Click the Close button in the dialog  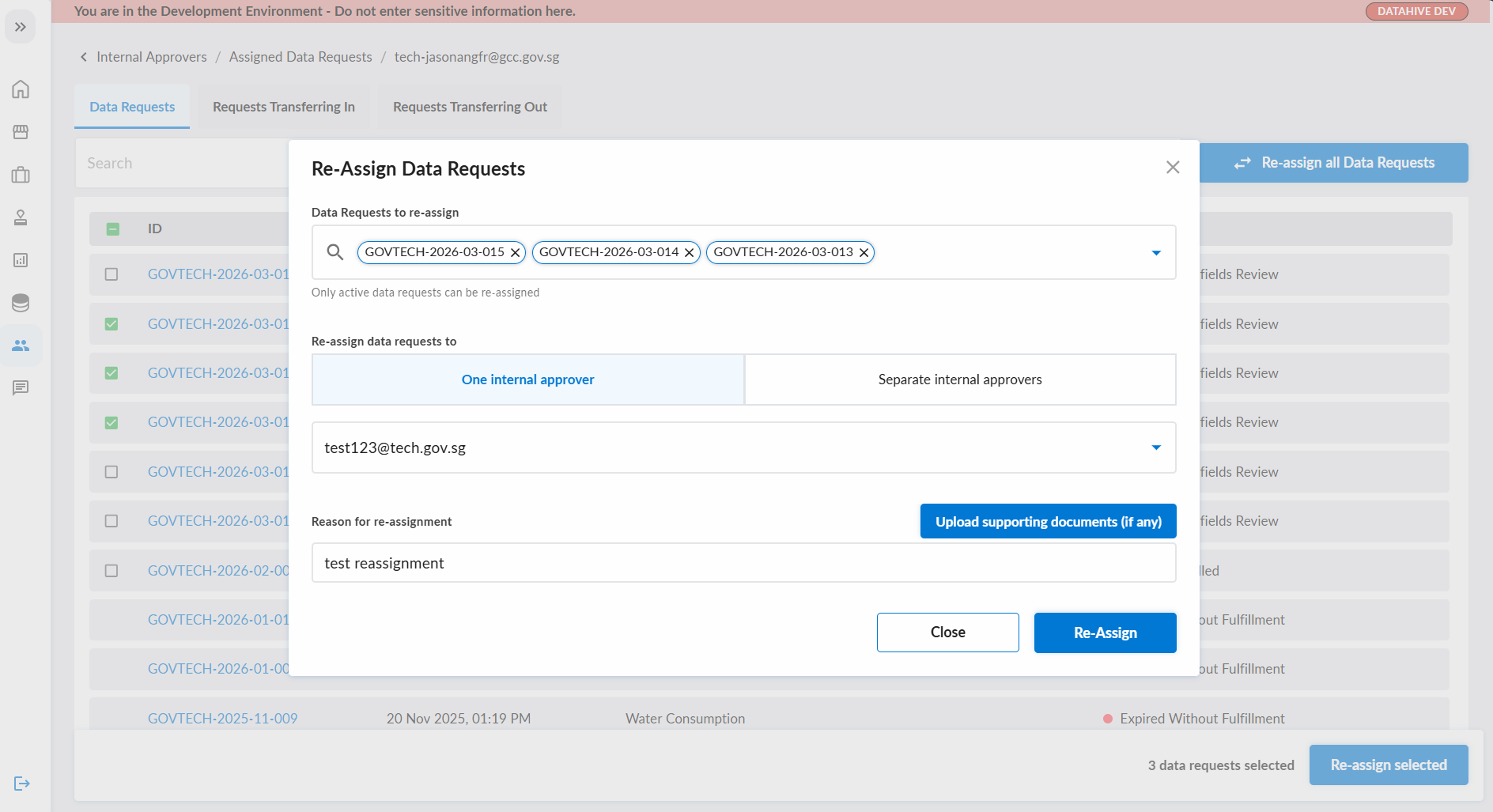948,633
